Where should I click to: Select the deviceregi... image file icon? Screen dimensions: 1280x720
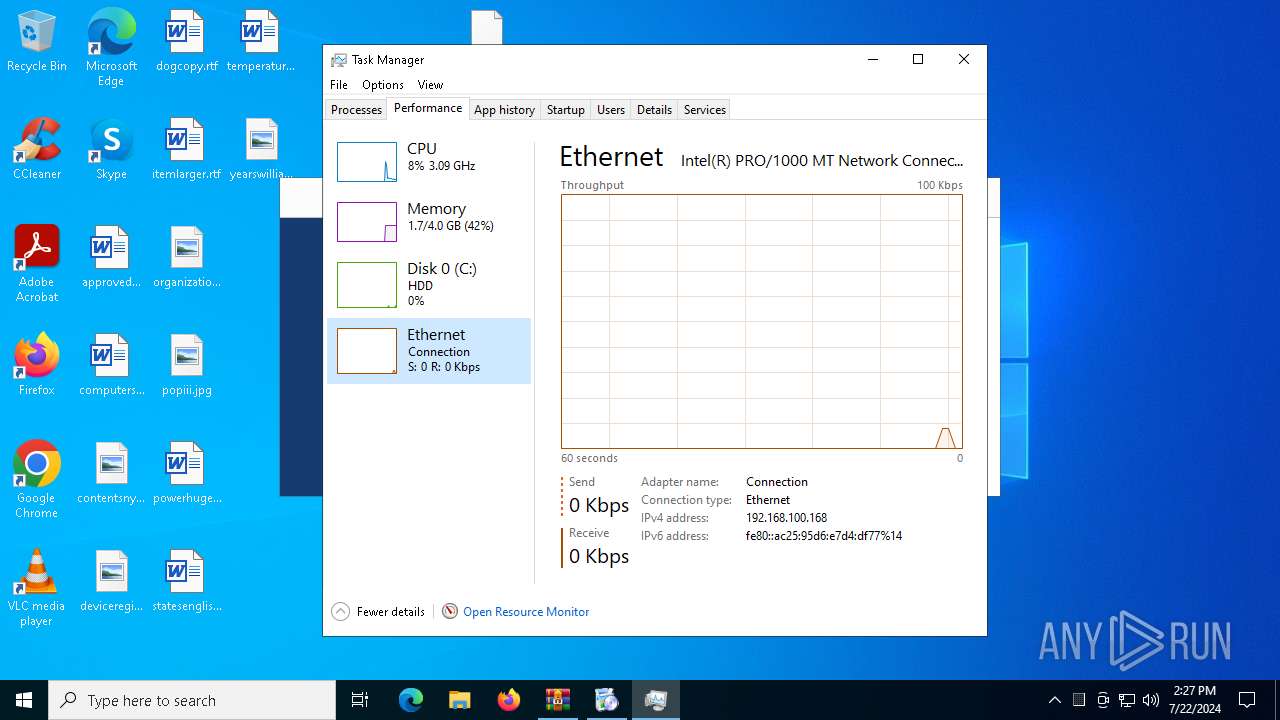click(x=111, y=582)
